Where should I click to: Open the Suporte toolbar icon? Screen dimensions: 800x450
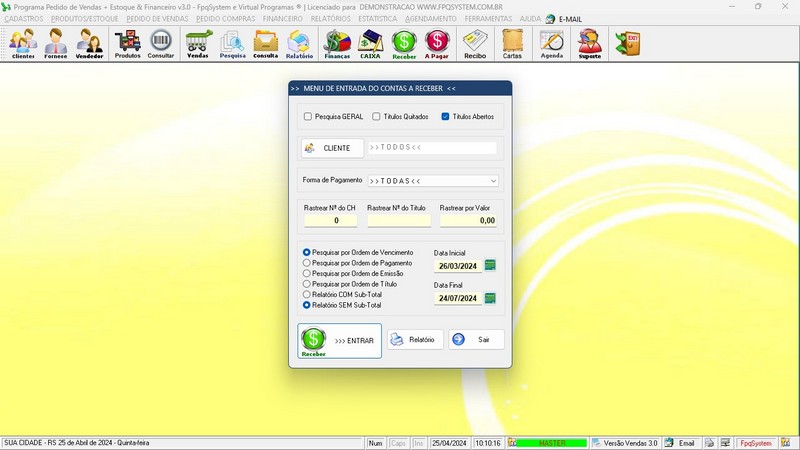coord(589,44)
